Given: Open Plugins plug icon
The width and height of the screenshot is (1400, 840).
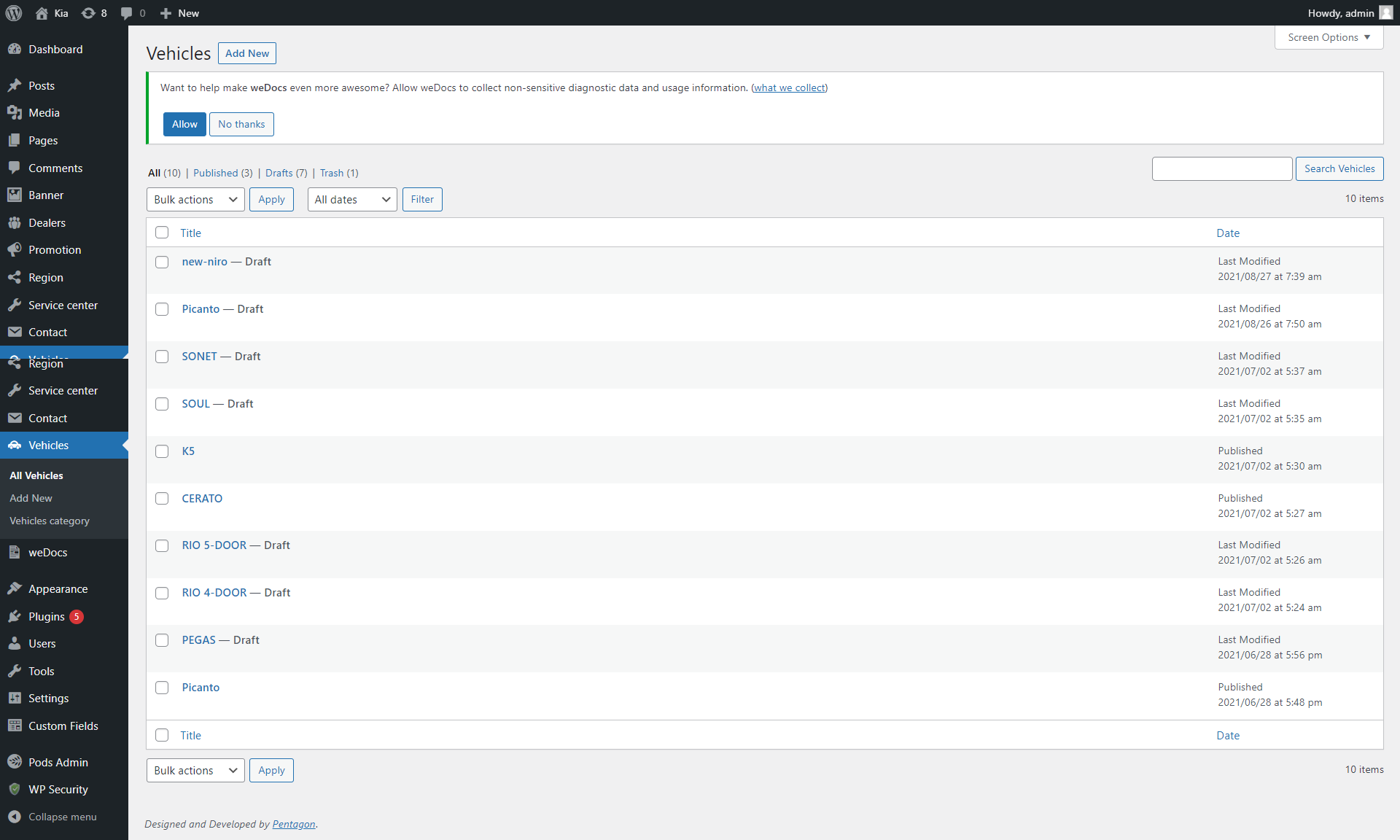Looking at the screenshot, I should 15,616.
